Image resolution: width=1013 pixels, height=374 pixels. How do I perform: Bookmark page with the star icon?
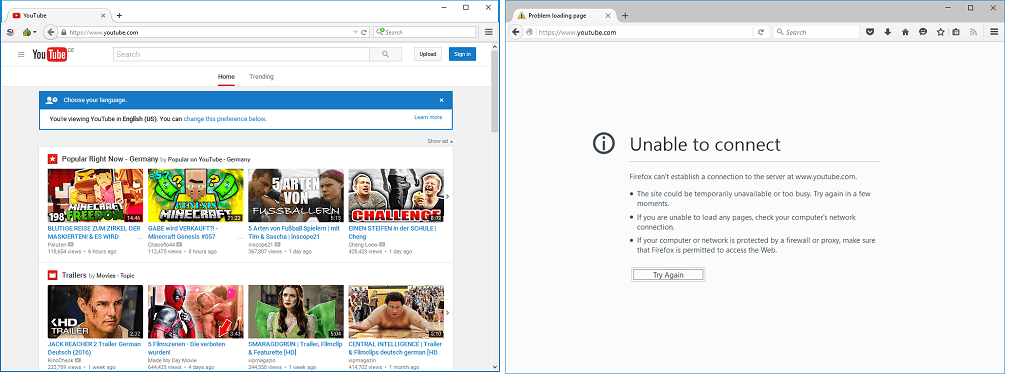[940, 32]
